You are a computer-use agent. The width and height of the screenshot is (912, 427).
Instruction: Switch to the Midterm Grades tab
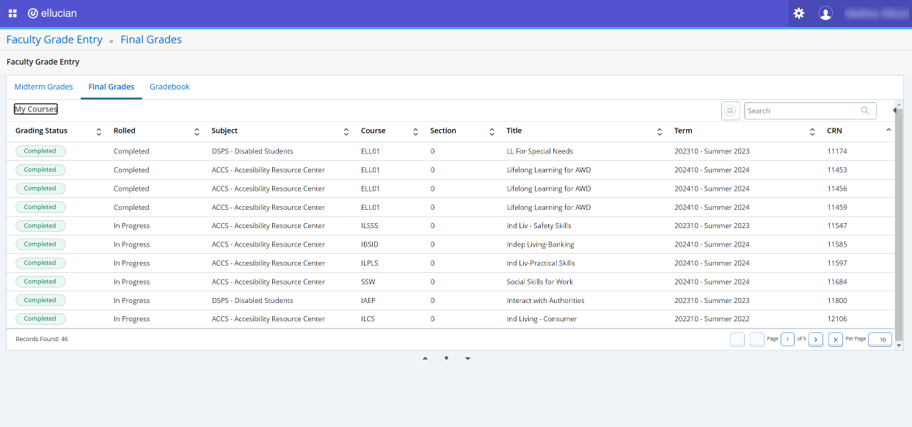coord(43,87)
